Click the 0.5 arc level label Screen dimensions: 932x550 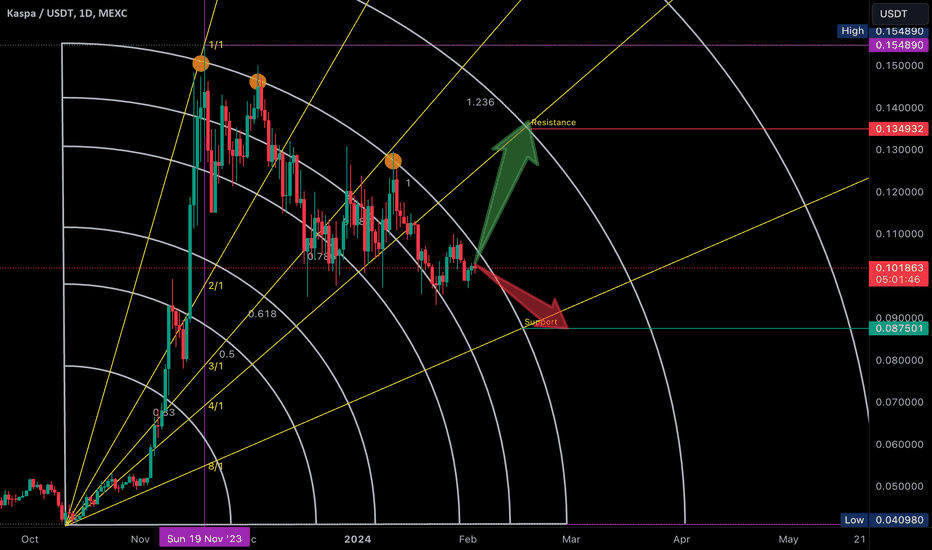227,354
